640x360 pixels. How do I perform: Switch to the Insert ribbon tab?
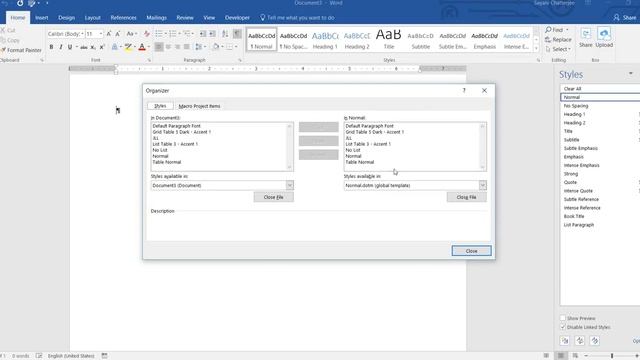pyautogui.click(x=42, y=18)
